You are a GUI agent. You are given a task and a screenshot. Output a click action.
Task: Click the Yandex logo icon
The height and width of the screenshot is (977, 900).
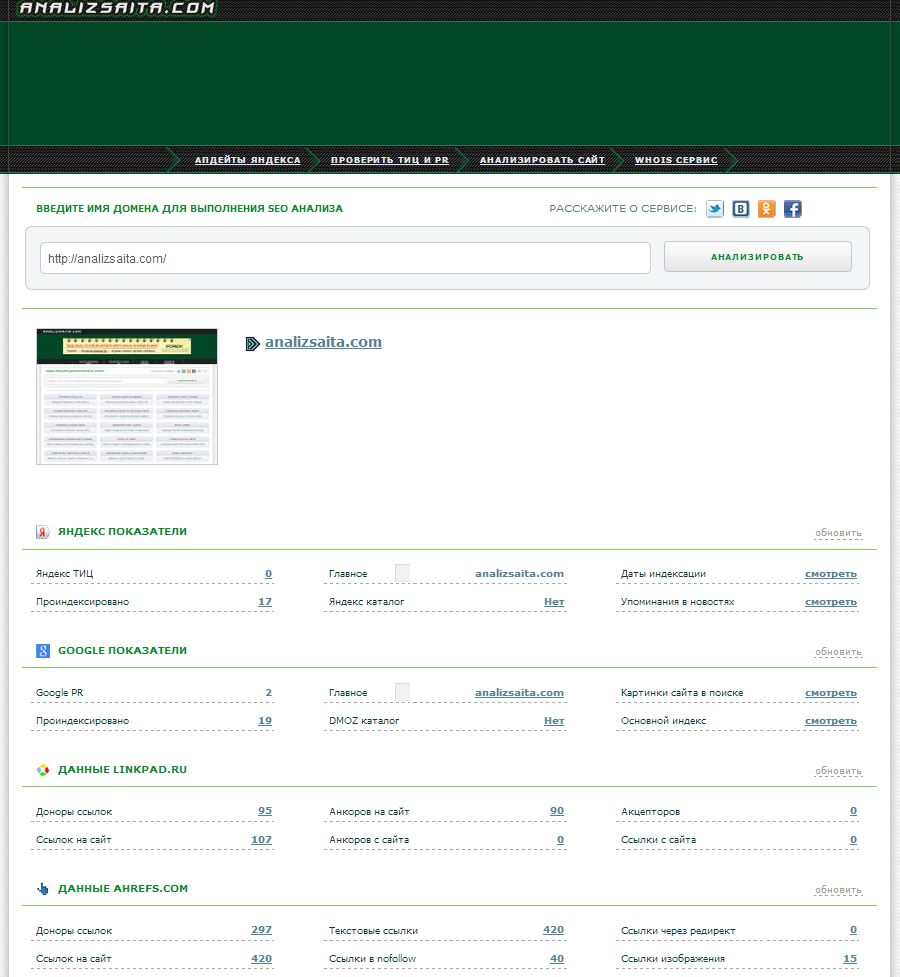click(43, 532)
